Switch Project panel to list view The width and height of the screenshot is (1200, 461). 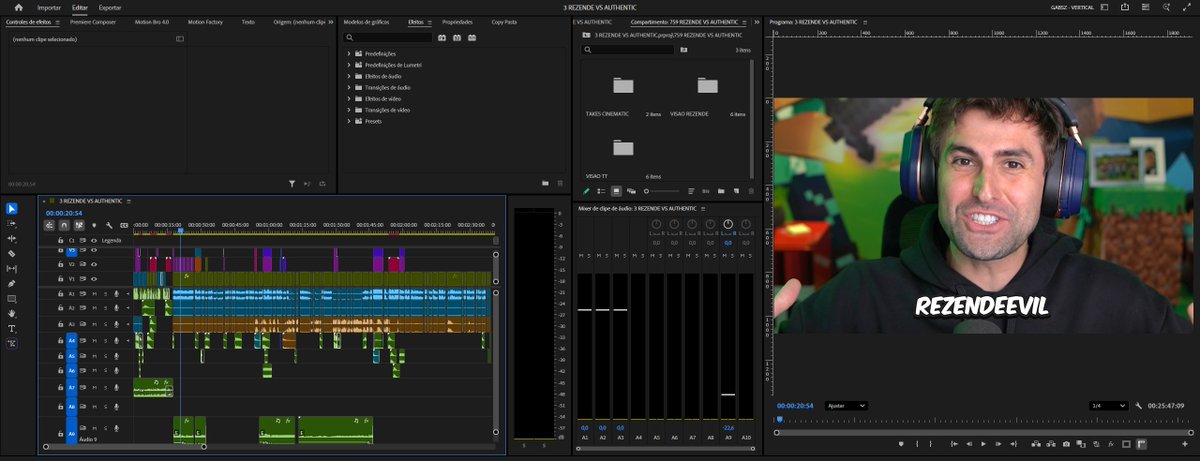tap(601, 191)
